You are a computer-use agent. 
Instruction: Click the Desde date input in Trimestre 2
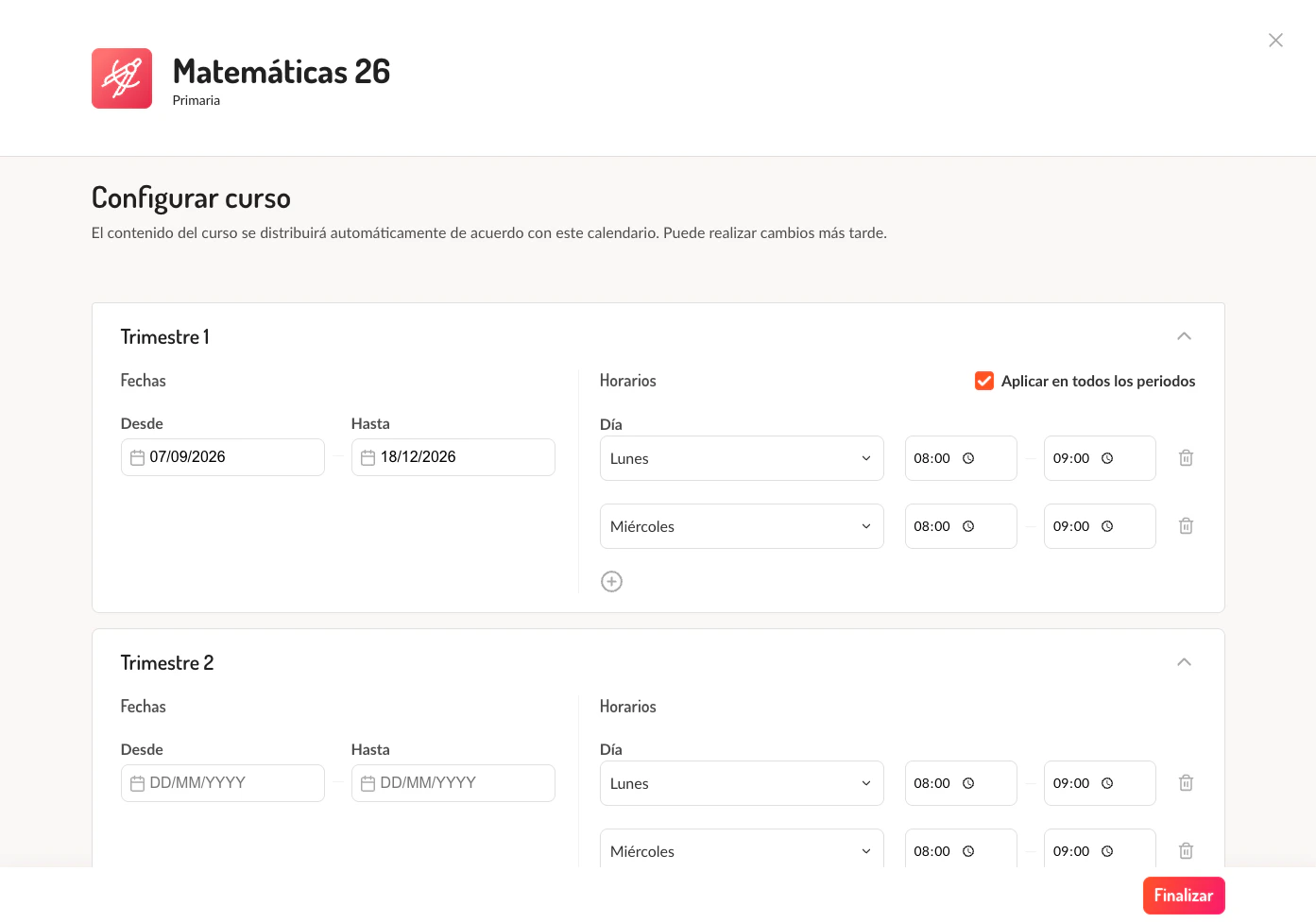pos(222,782)
